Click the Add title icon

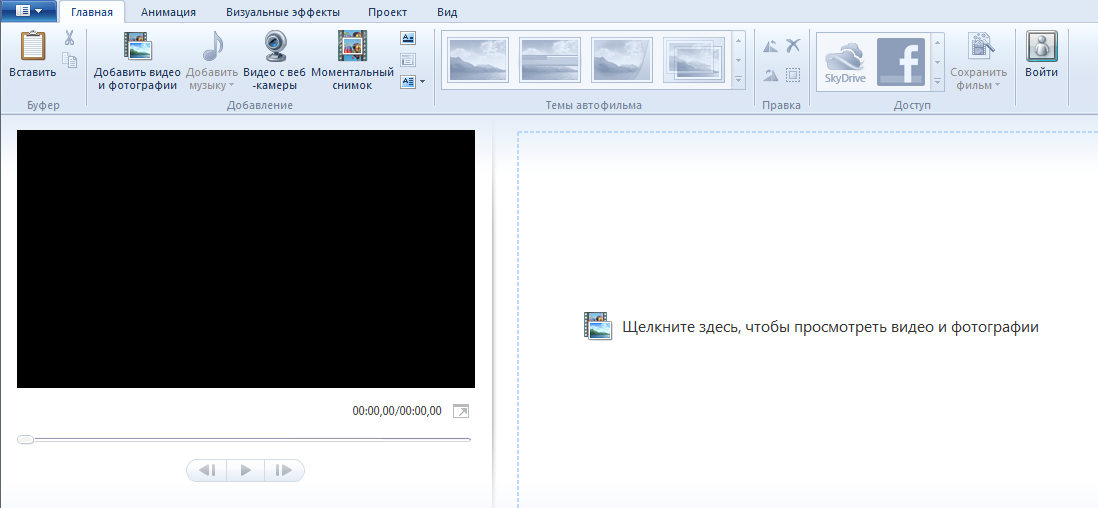[408, 38]
